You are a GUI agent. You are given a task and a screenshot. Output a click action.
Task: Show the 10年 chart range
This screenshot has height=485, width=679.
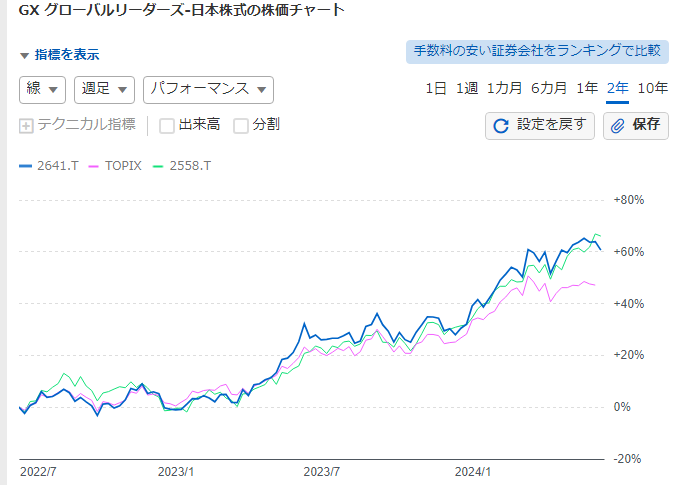coord(652,88)
